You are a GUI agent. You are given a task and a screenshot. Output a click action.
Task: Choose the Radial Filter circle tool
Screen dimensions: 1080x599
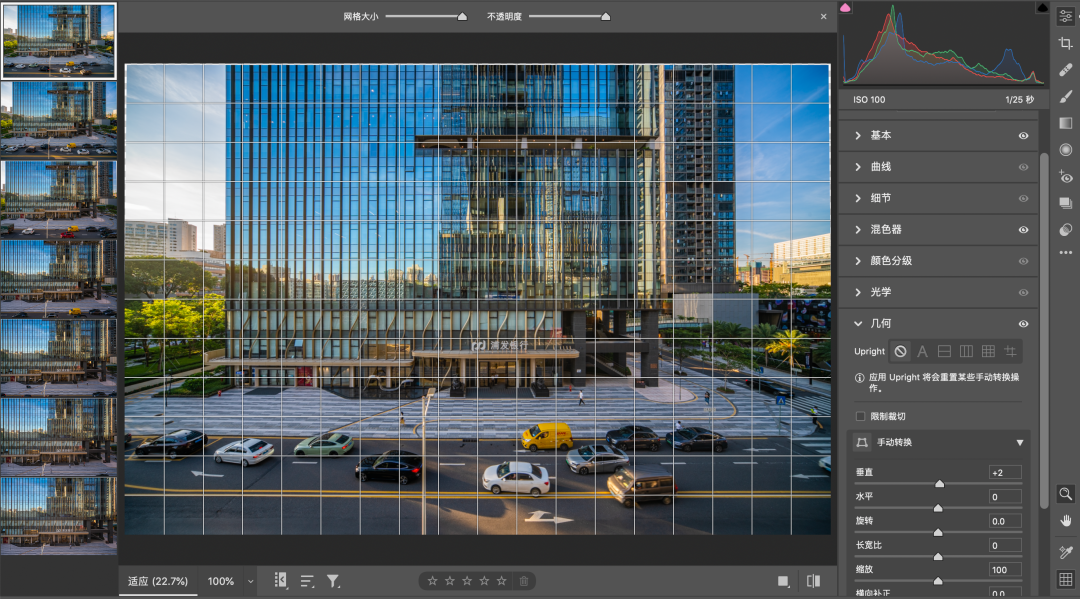1065,150
